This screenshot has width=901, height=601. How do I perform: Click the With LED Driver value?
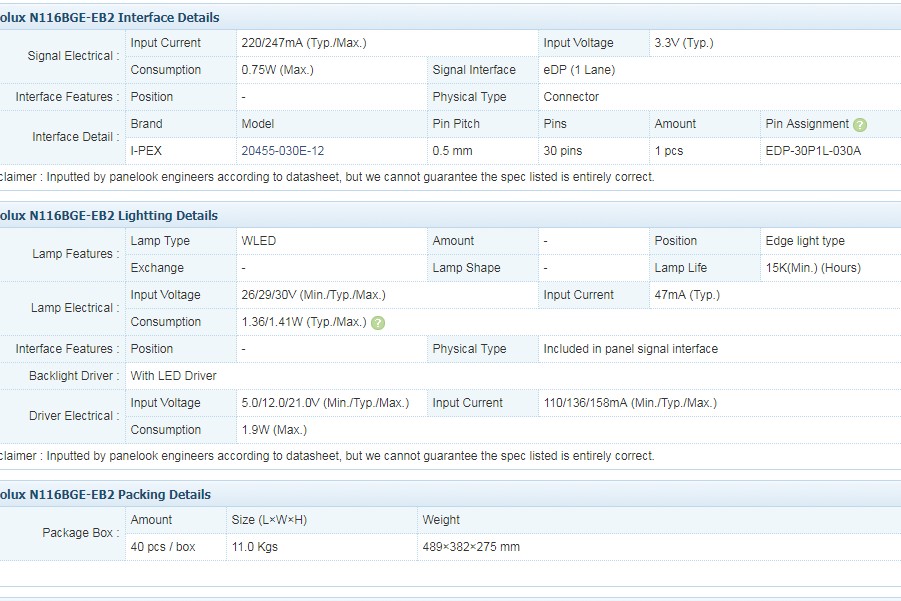(174, 376)
